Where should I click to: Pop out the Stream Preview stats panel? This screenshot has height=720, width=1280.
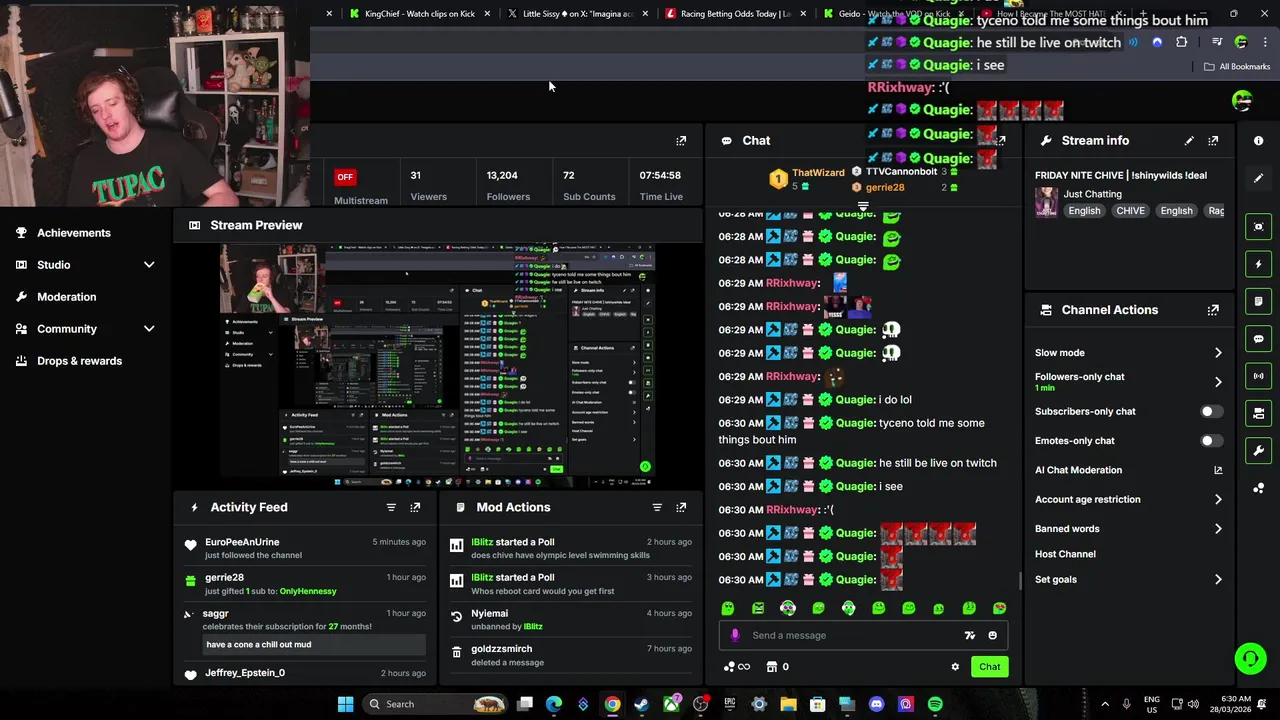tap(681, 141)
